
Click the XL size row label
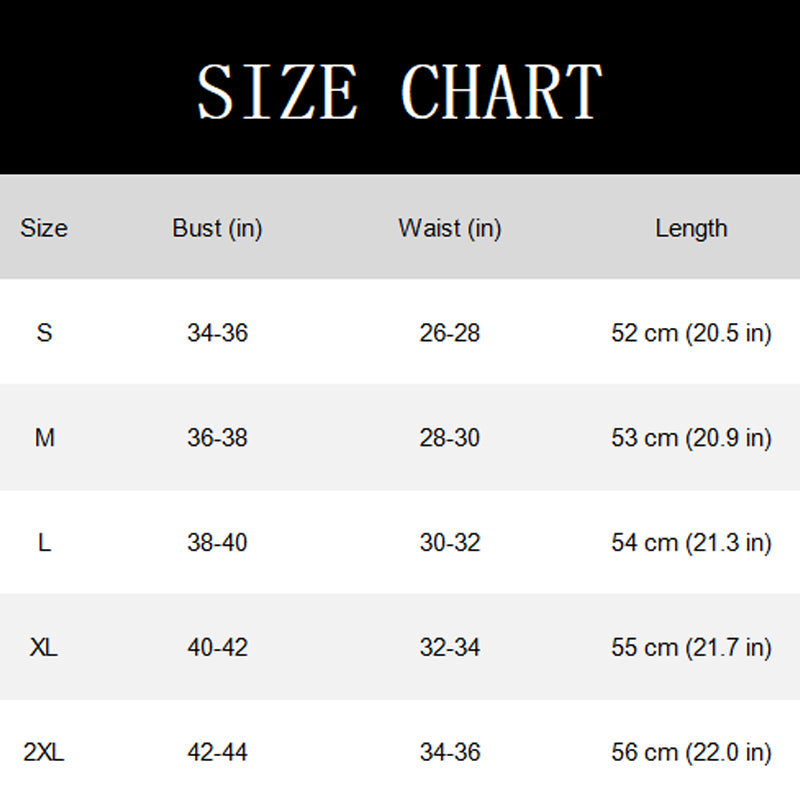pyautogui.click(x=44, y=647)
